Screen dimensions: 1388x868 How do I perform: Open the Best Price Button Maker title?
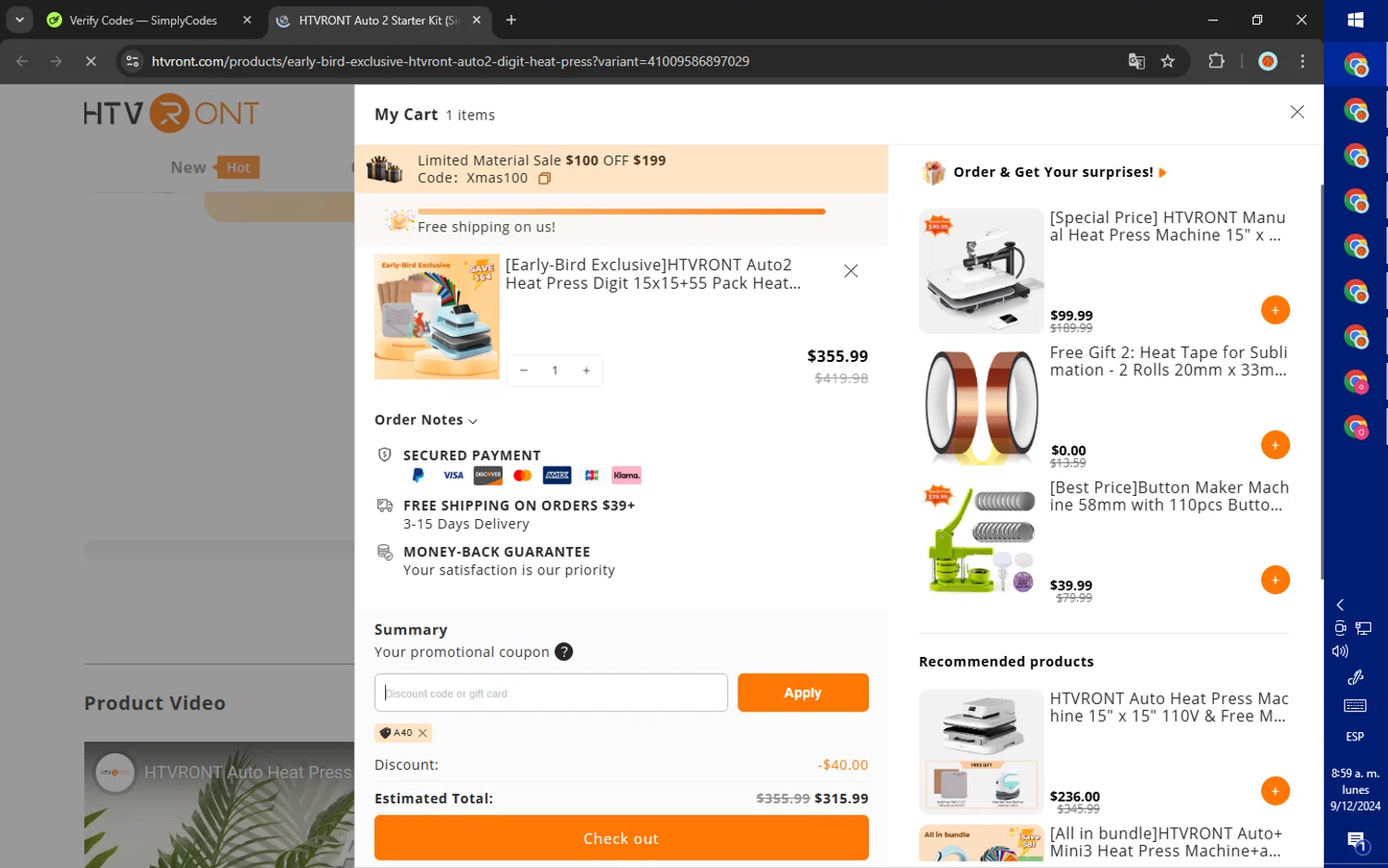(x=1169, y=496)
